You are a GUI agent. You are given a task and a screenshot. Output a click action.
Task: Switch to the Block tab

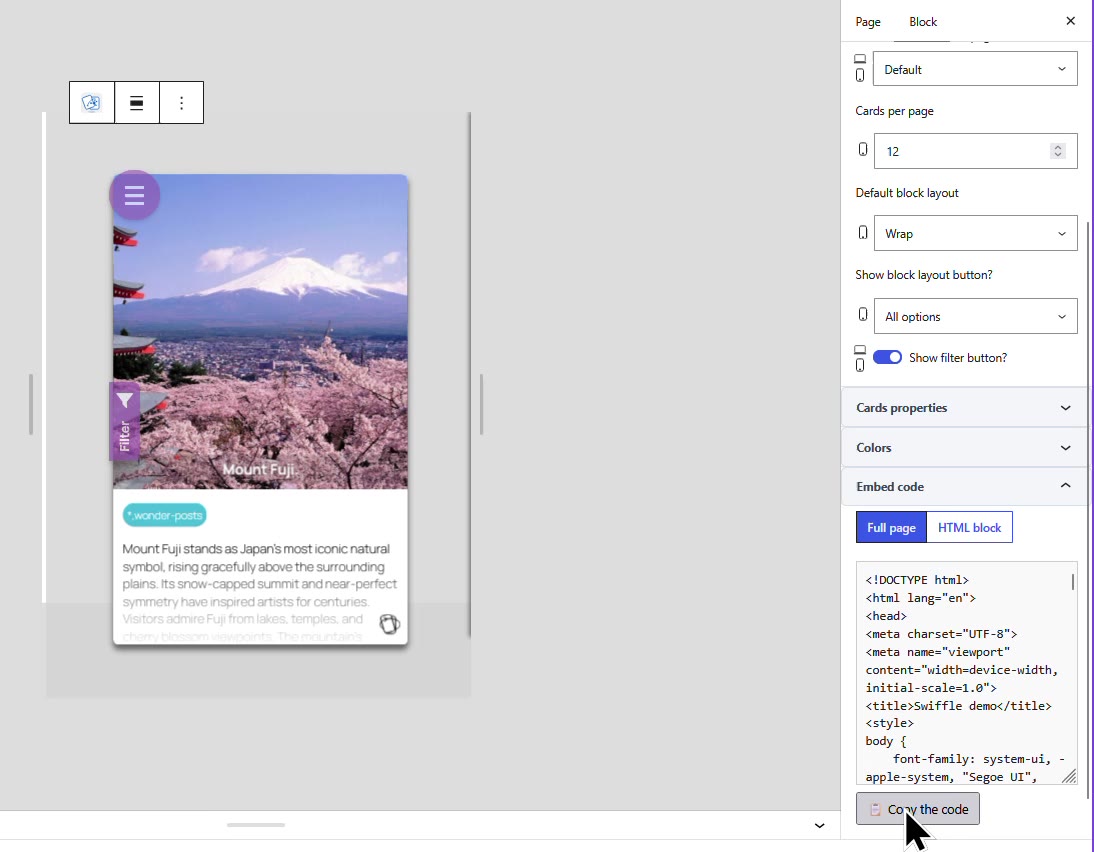click(x=922, y=22)
